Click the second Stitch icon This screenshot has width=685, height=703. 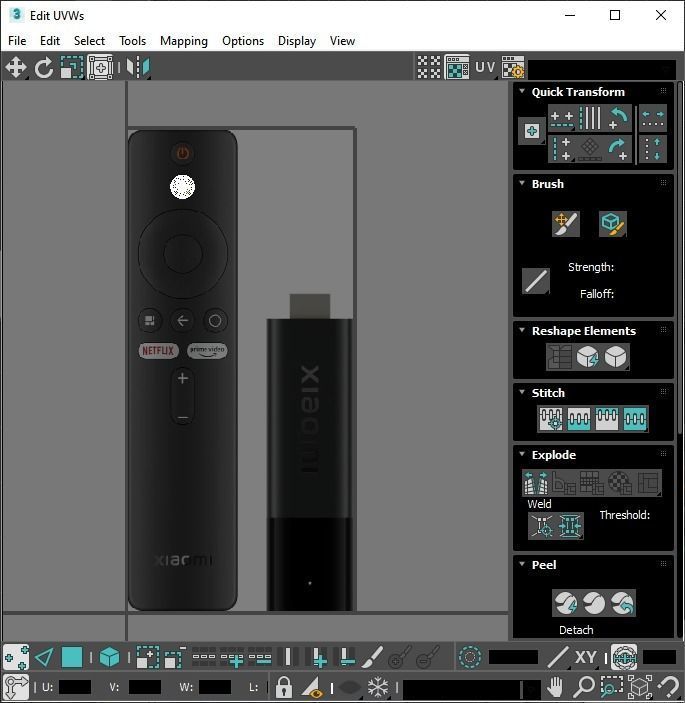pos(579,419)
